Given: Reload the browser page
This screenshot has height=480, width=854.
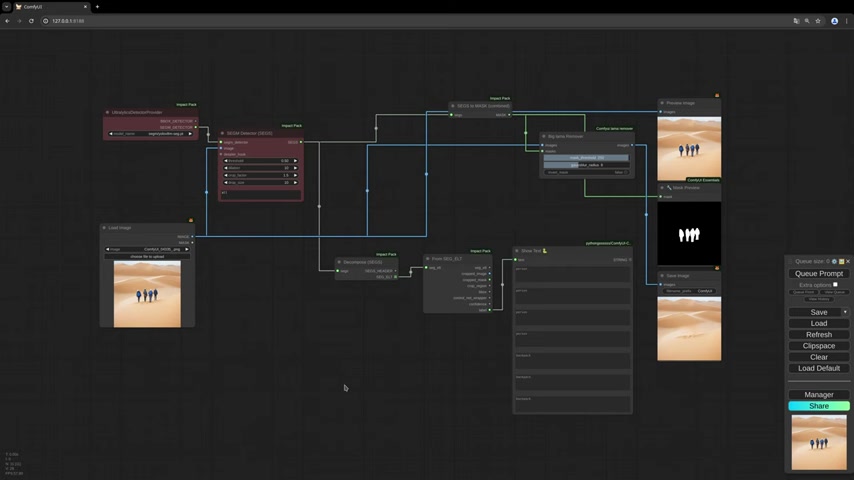Looking at the screenshot, I should click(31, 20).
